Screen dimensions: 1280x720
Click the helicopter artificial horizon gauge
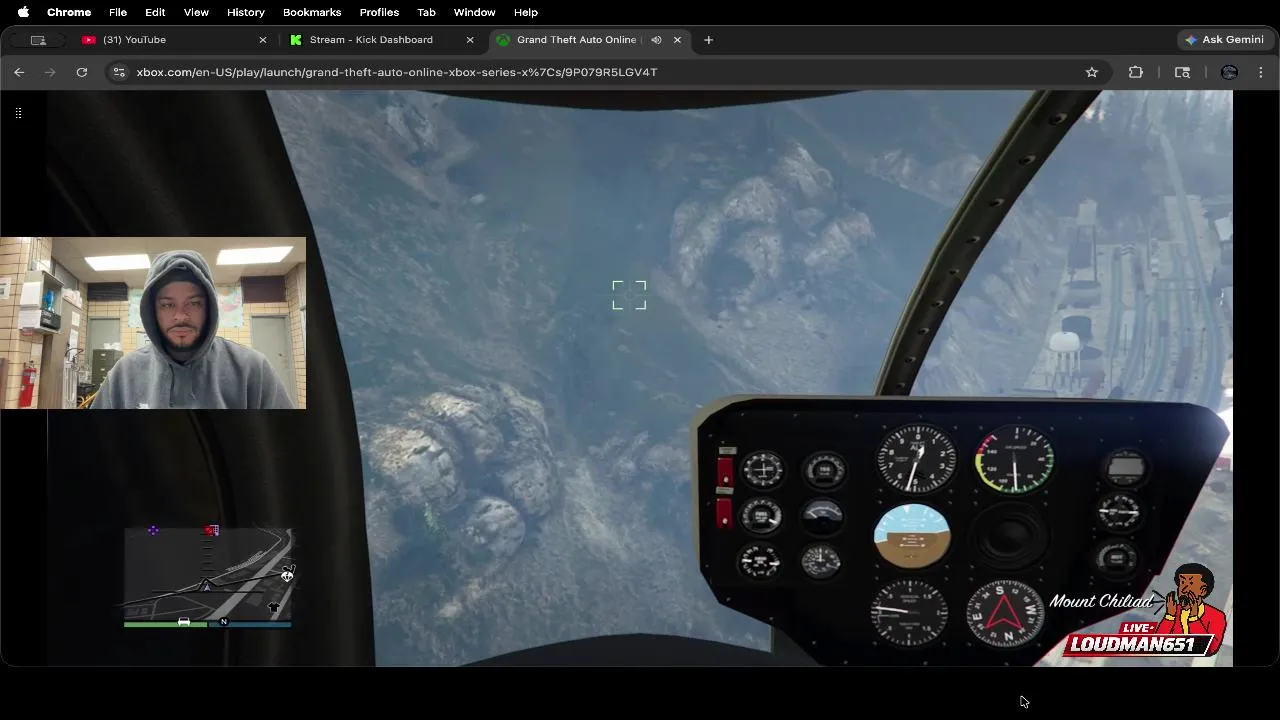pos(912,536)
